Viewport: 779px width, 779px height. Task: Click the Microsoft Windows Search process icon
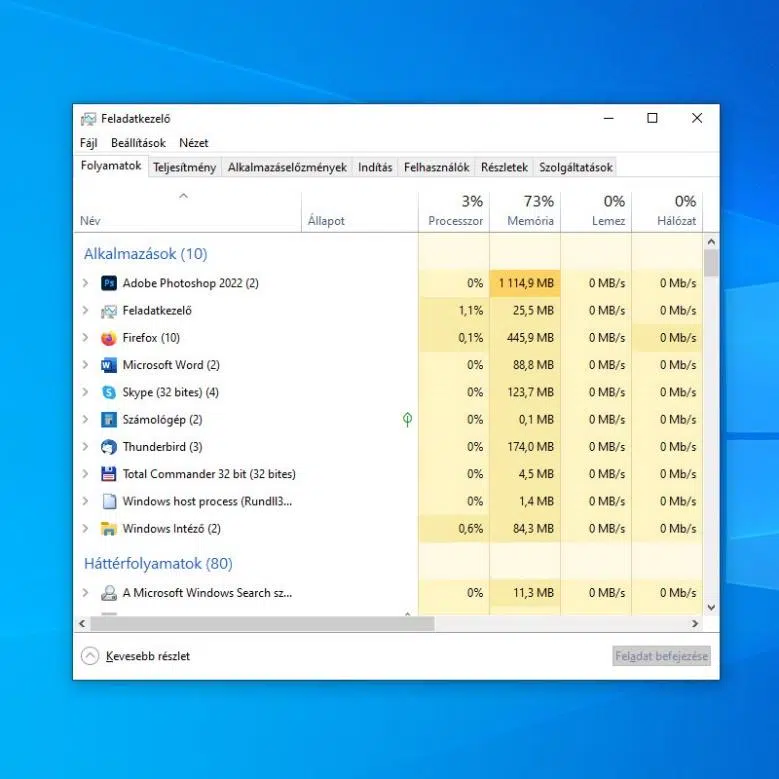(109, 593)
